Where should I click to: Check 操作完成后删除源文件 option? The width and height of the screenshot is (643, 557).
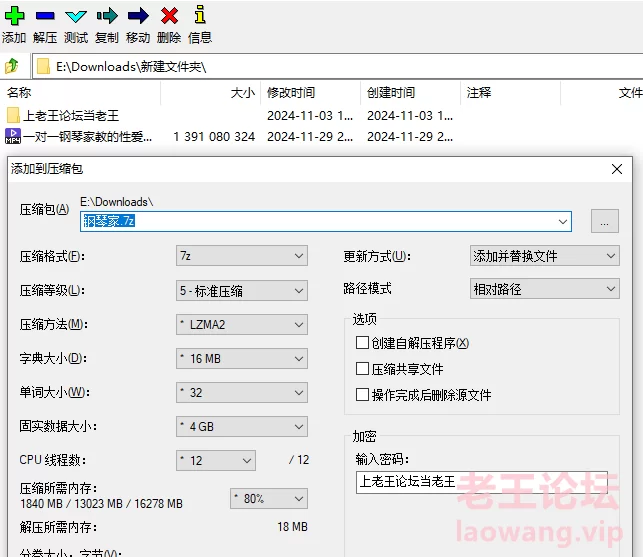click(x=363, y=395)
